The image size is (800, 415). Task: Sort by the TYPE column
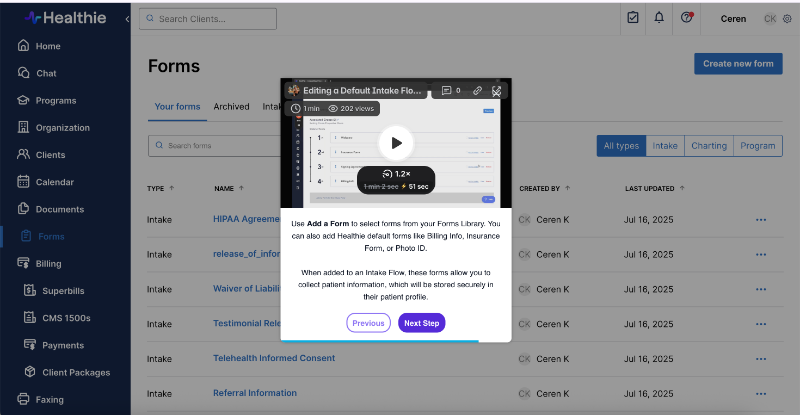pyautogui.click(x=160, y=188)
